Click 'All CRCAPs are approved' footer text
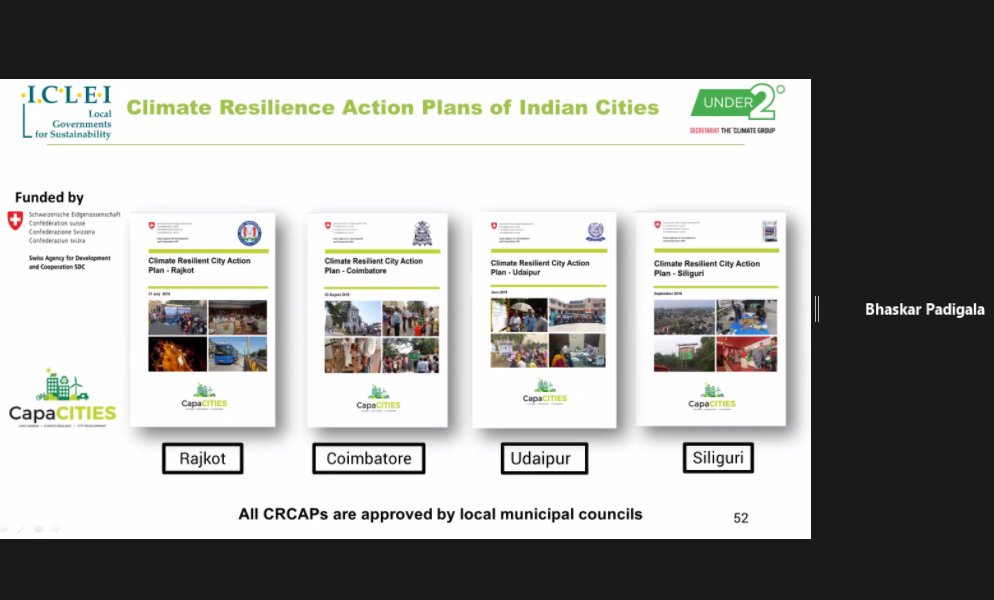This screenshot has height=600, width=994. pyautogui.click(x=441, y=514)
